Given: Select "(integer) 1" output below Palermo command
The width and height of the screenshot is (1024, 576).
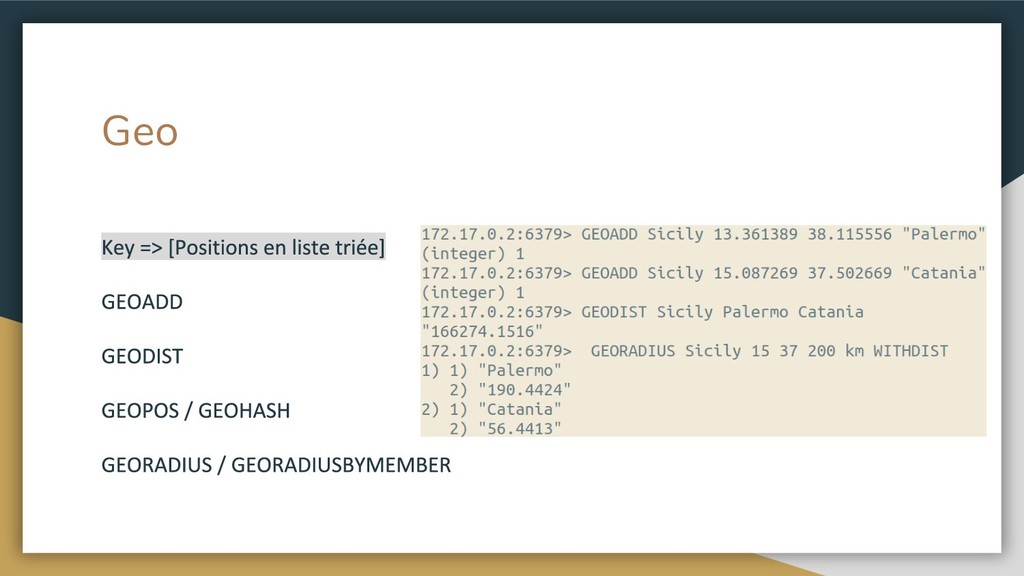Looking at the screenshot, I should (x=472, y=254).
